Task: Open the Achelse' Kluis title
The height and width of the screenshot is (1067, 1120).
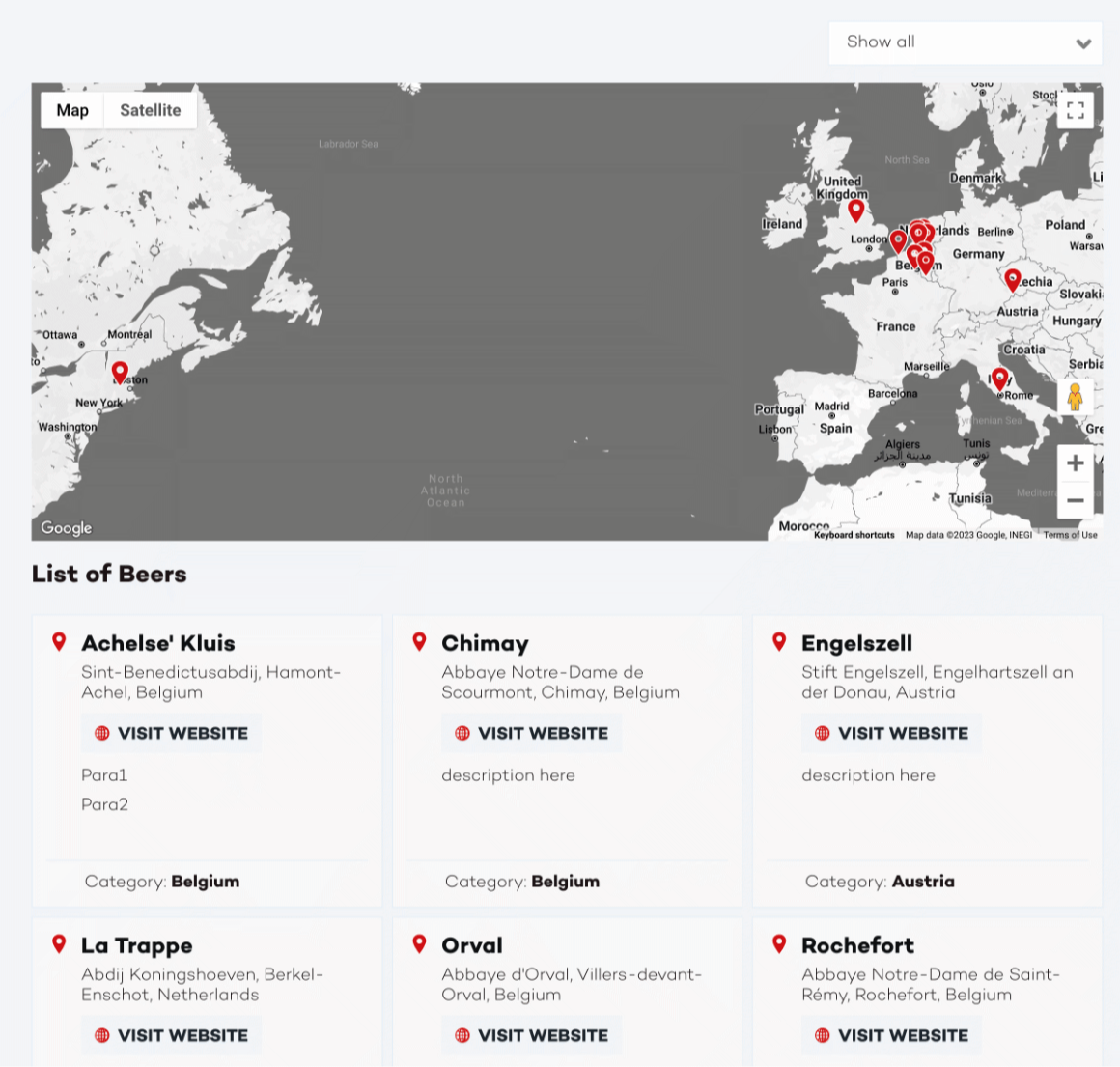Action: 157,643
